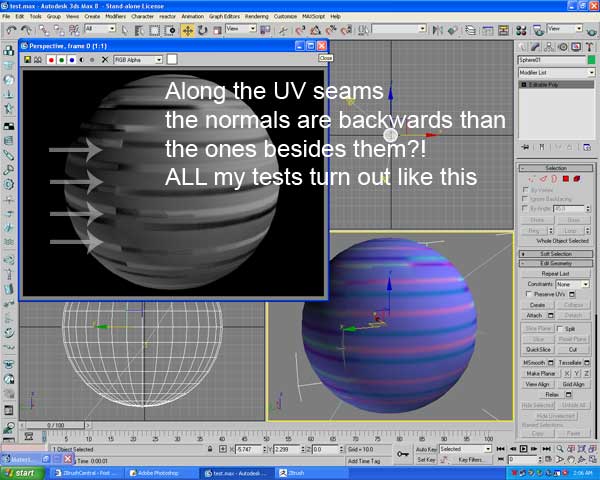Open the Material Editor spheres icon
Viewport: 600px width, 480px height.
pos(521,30)
